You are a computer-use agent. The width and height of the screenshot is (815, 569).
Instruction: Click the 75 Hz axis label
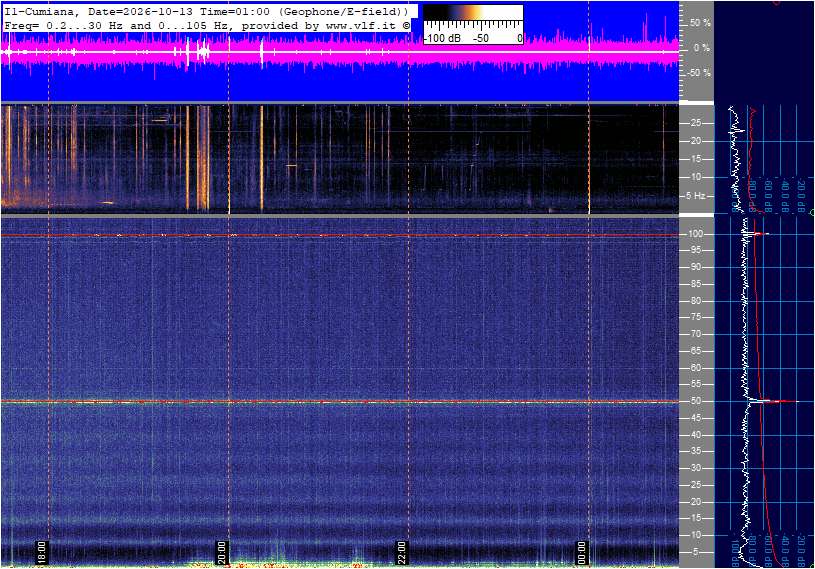pyautogui.click(x=695, y=317)
